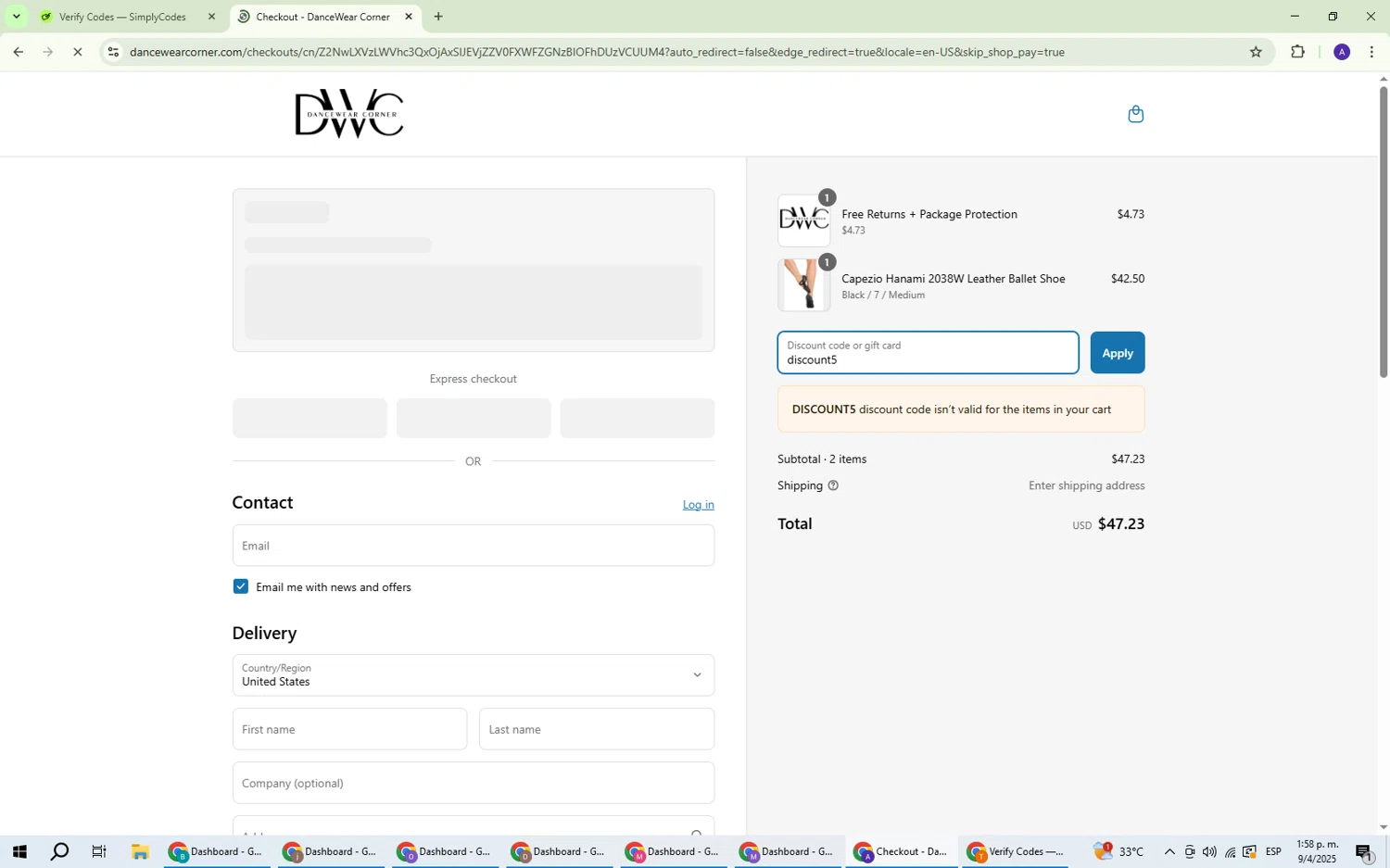The width and height of the screenshot is (1390, 868).
Task: Open the clock showing 1:58 p. m.
Action: pos(1317,851)
